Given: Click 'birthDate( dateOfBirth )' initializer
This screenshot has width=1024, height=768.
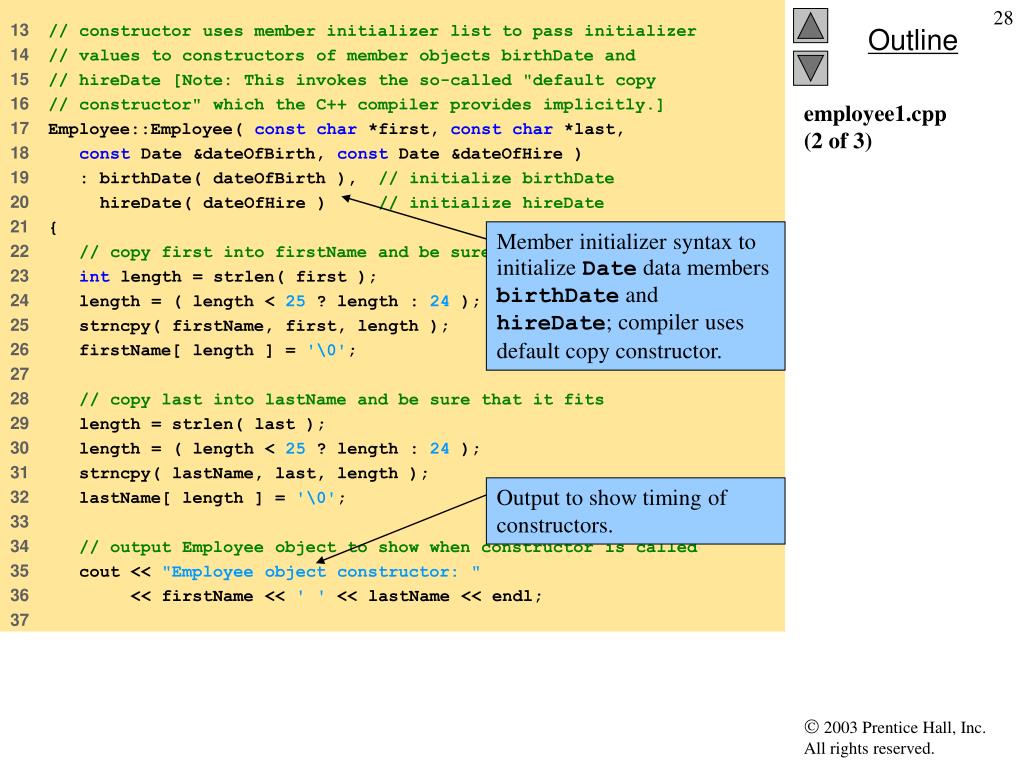Looking at the screenshot, I should [222, 178].
